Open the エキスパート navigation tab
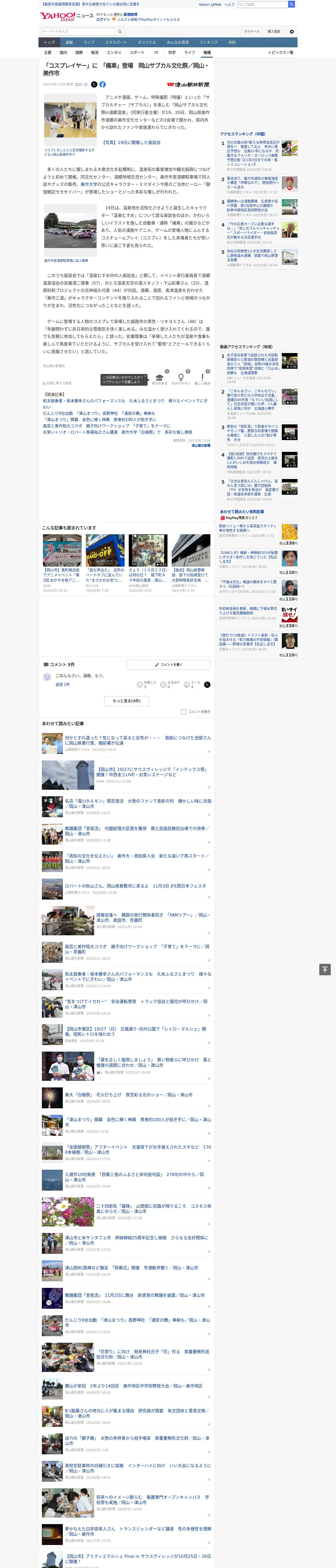Screen dimensions: 336x1568 click(x=116, y=43)
